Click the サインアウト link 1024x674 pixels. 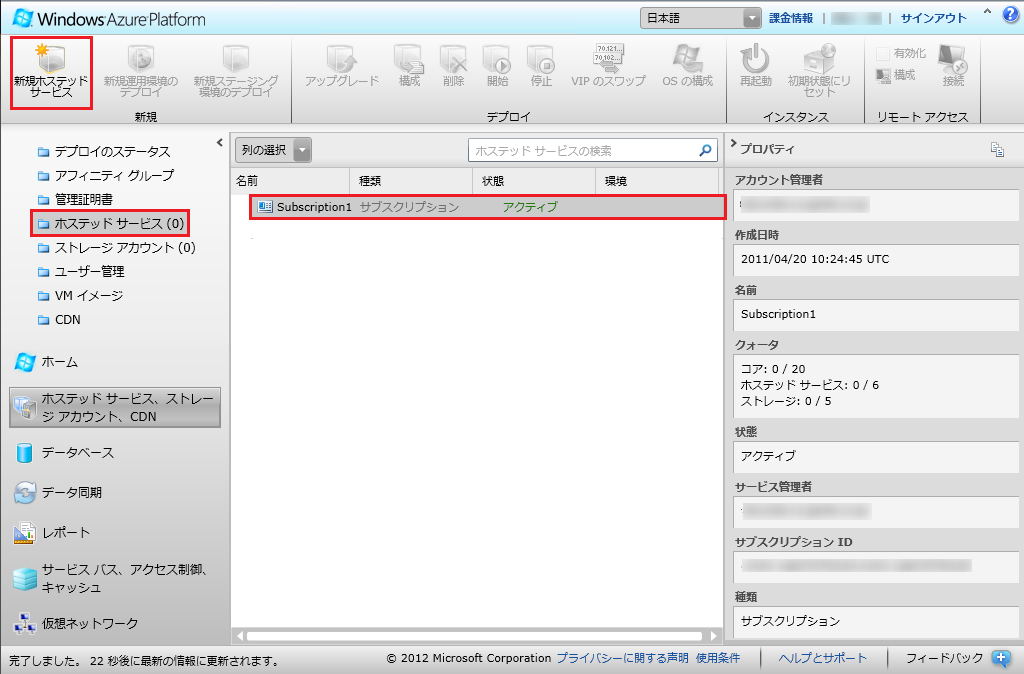(x=933, y=18)
